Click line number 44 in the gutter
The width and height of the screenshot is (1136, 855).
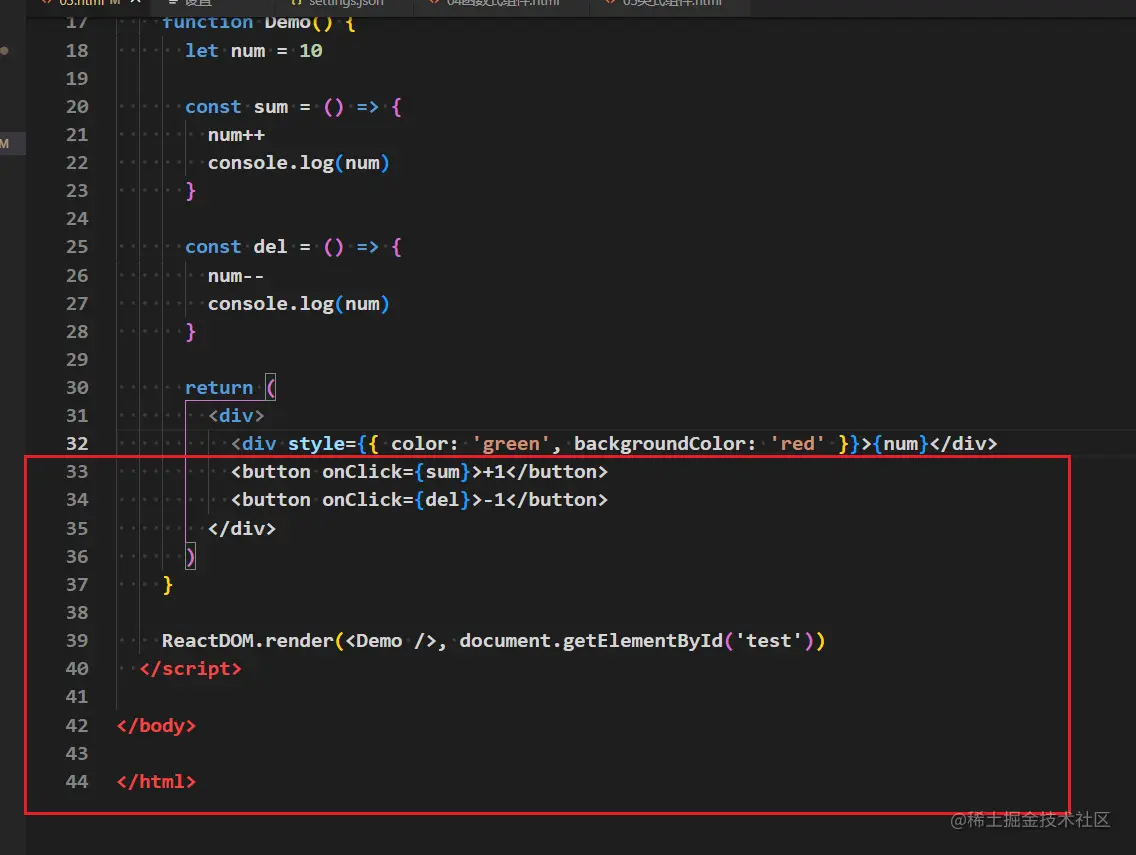(x=77, y=782)
